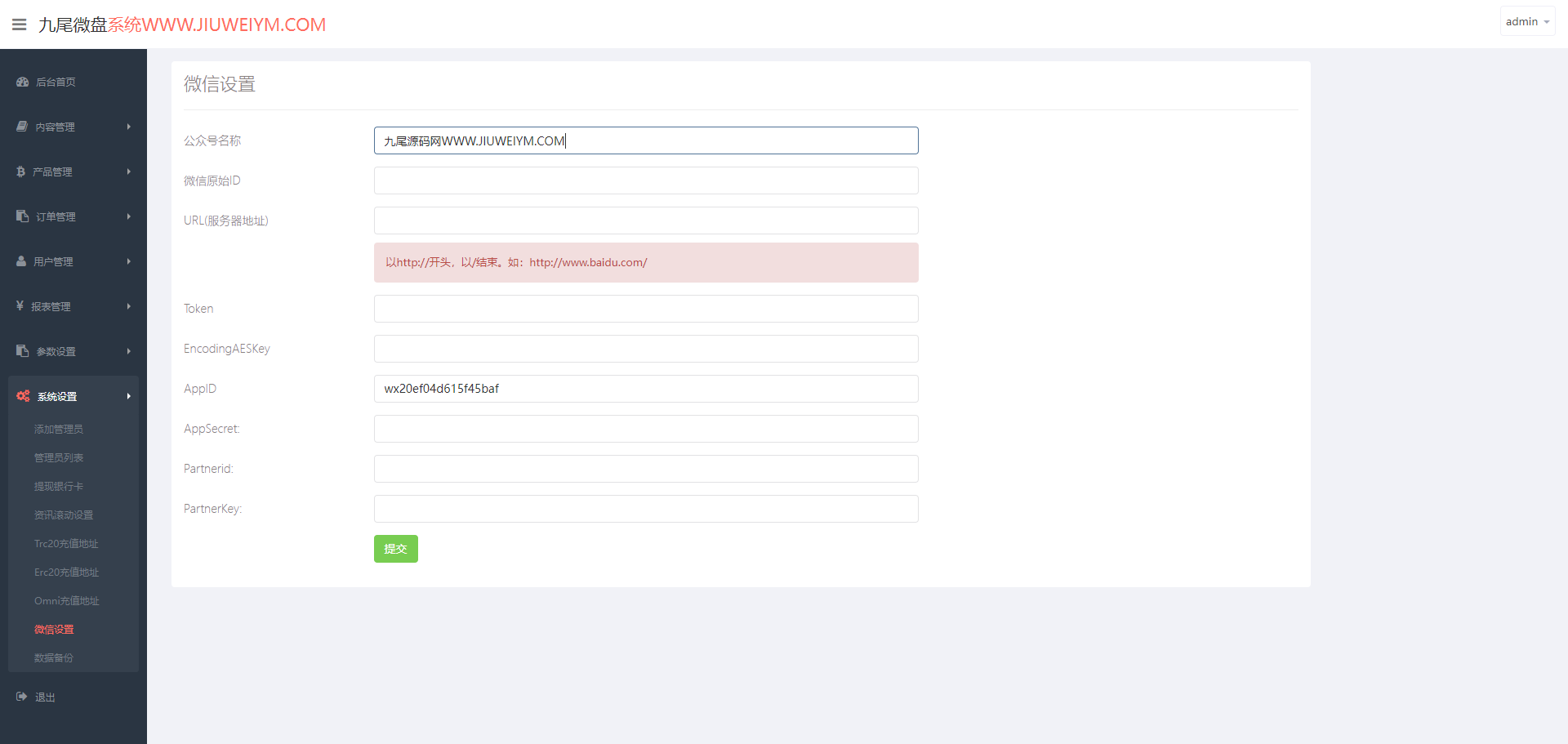Screen dimensions: 1568x744
Task: Click the user icon beside 用户管理
Action: (21, 261)
